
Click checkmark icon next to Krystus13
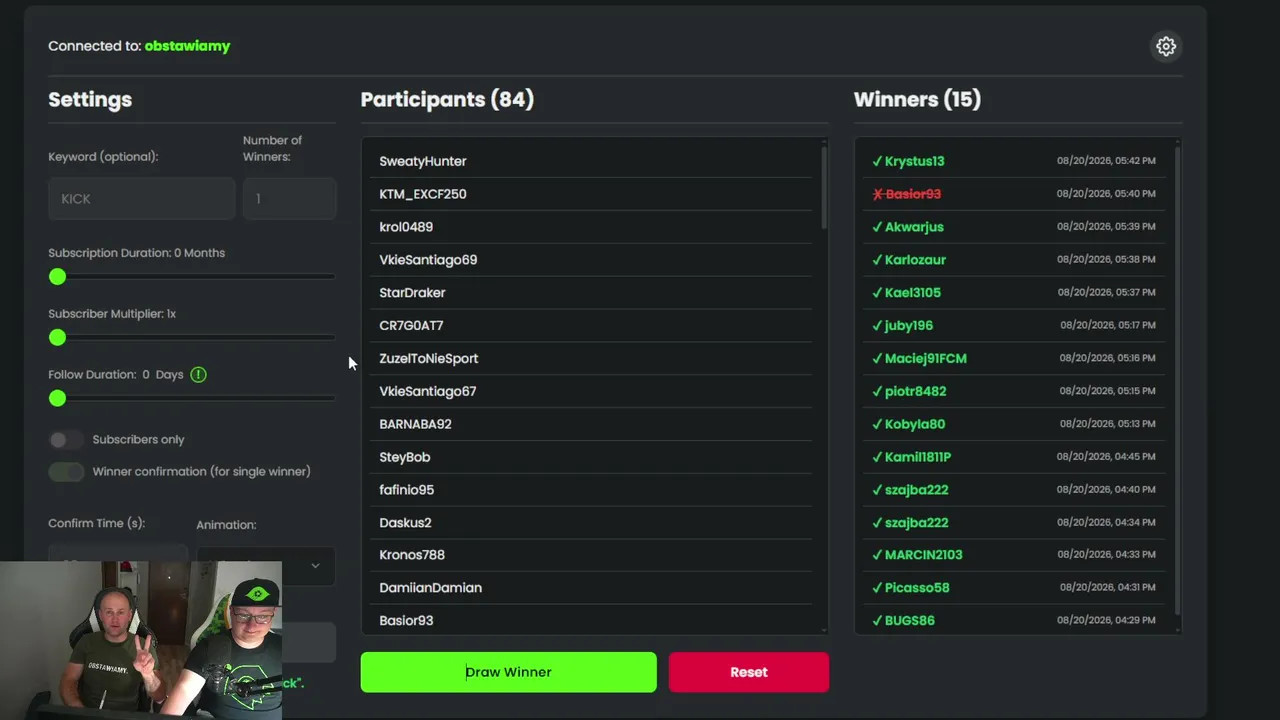[x=877, y=161]
